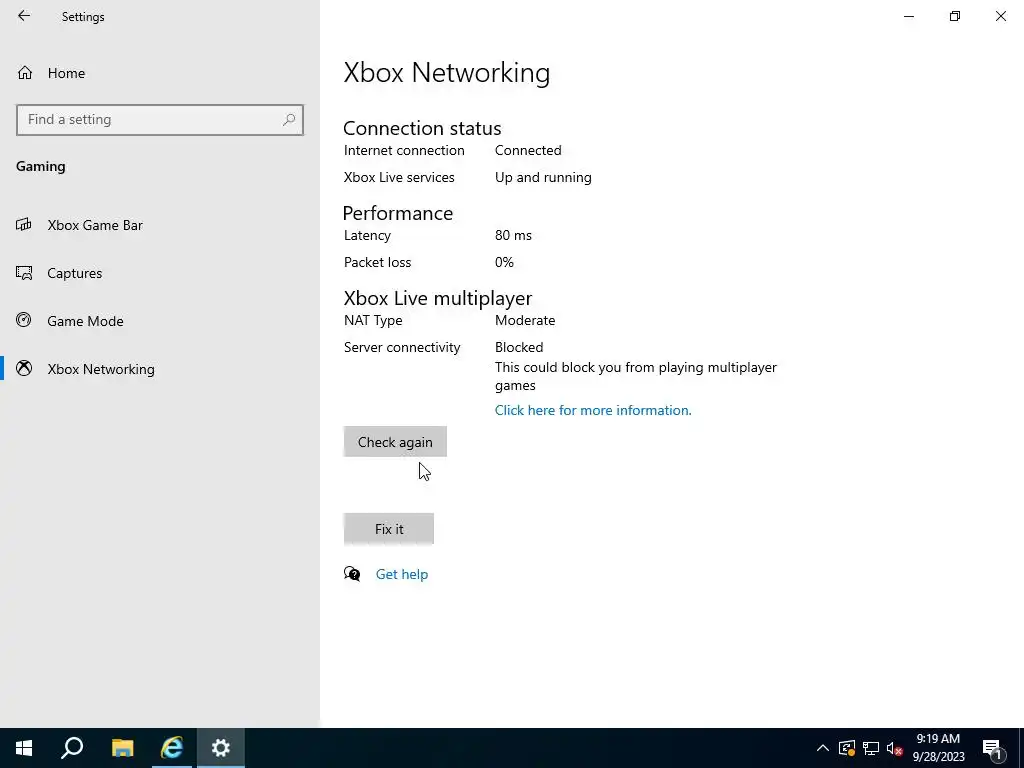This screenshot has height=768, width=1024.
Task: Click the Captures sidebar icon
Action: (24, 273)
